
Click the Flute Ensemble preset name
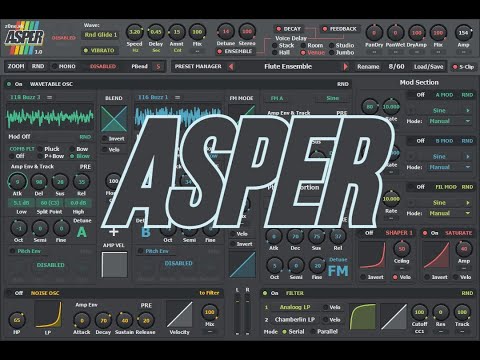288,66
